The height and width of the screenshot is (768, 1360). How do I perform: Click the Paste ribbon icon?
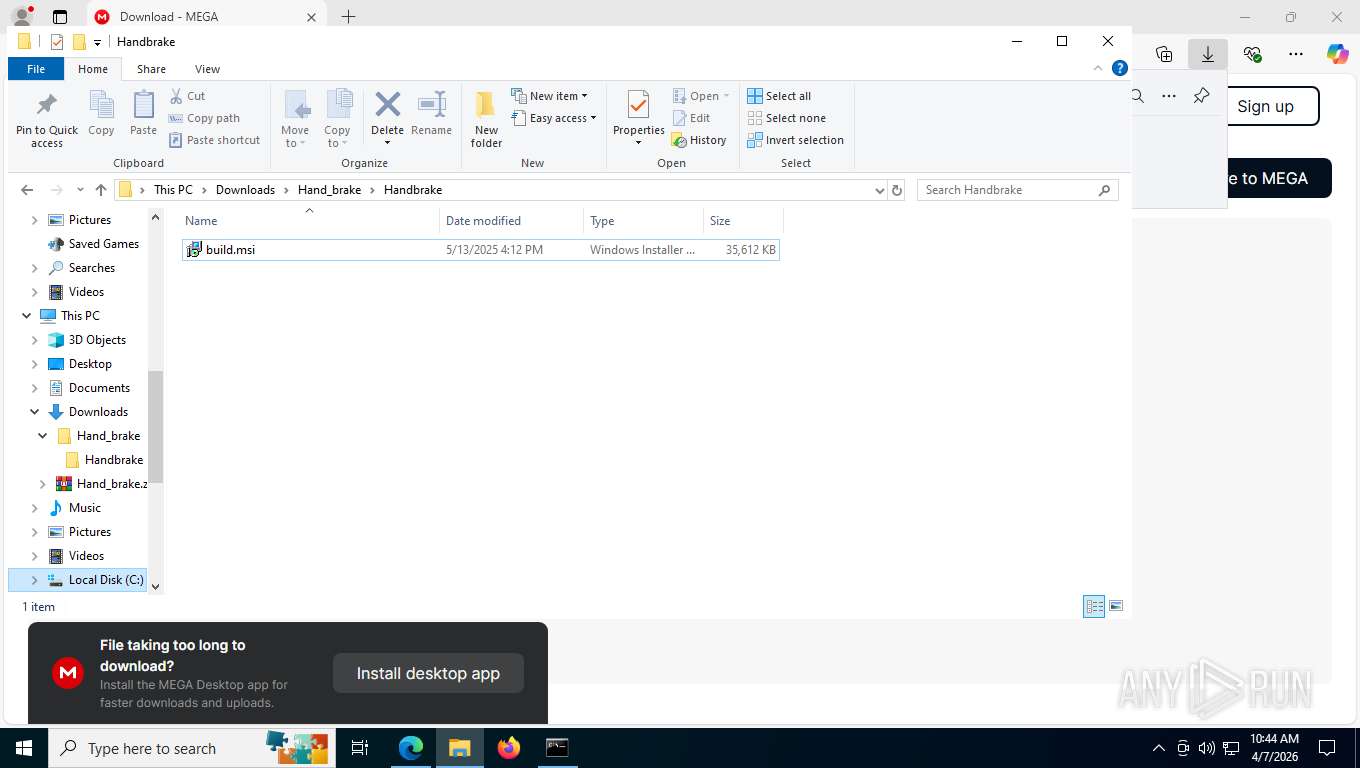point(143,113)
